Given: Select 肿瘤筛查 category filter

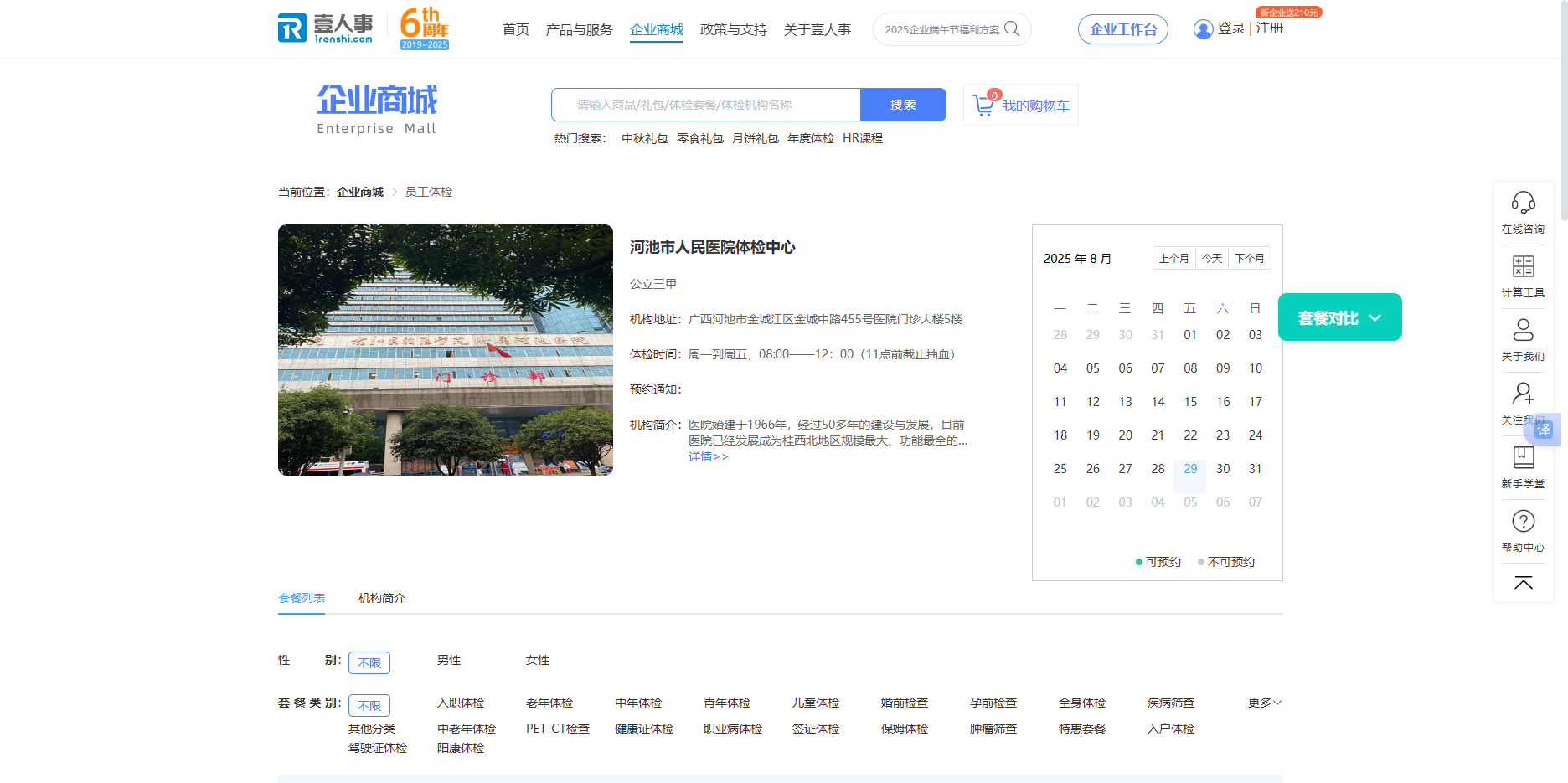Looking at the screenshot, I should 993,729.
